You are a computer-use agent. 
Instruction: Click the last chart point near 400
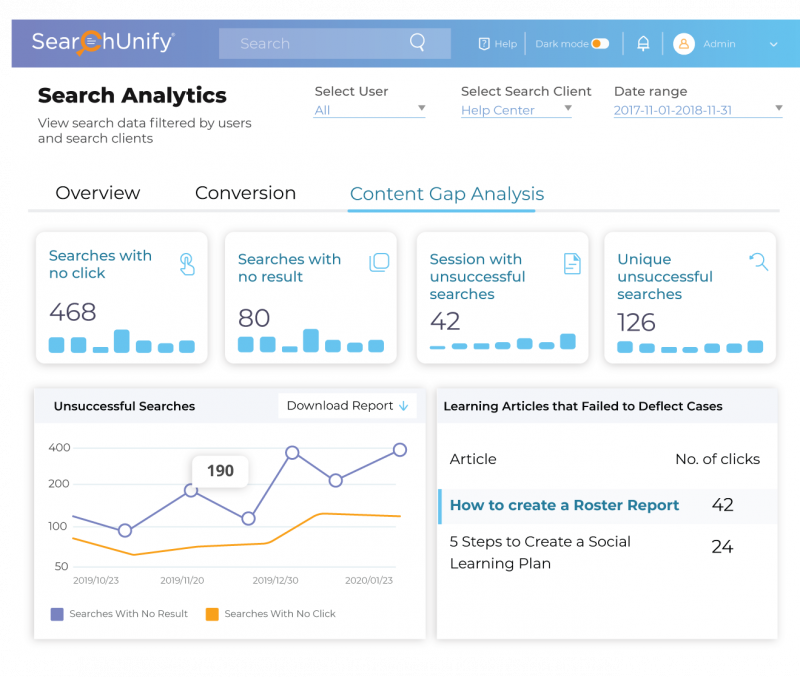click(x=400, y=450)
